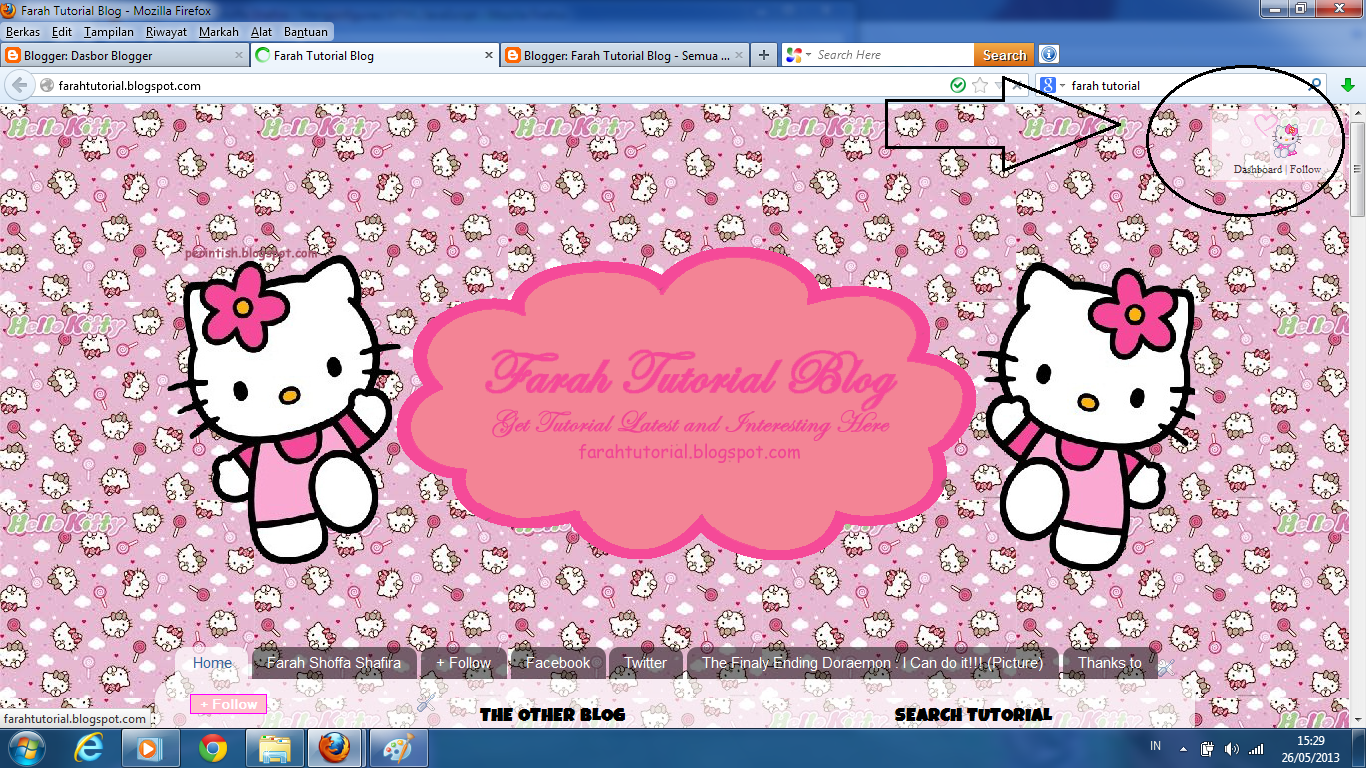Click the Firefox icon in title bar
1366x768 pixels.
coord(10,10)
